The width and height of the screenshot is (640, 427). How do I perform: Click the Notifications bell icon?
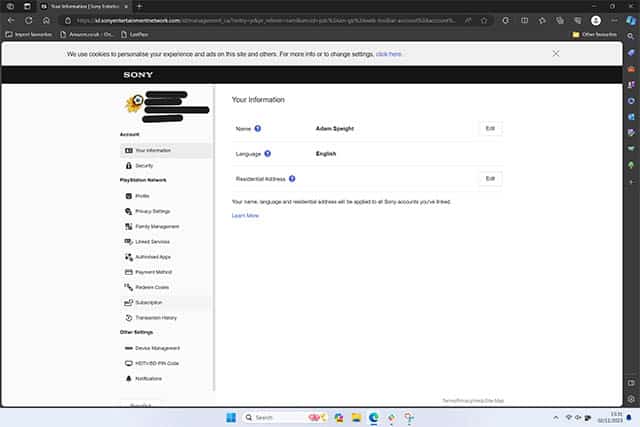click(128, 379)
